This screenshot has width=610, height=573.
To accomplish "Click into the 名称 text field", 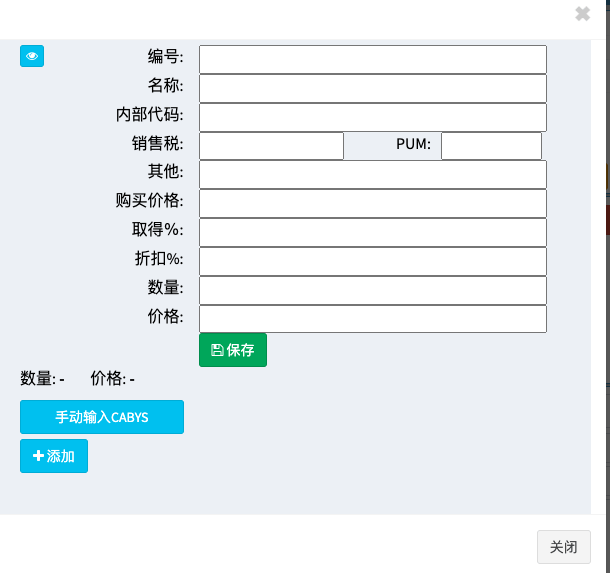I will point(372,88).
